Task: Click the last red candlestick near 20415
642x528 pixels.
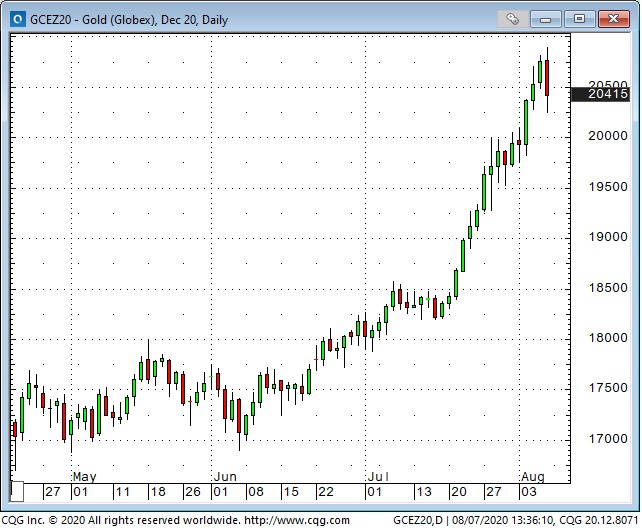Action: click(x=547, y=78)
